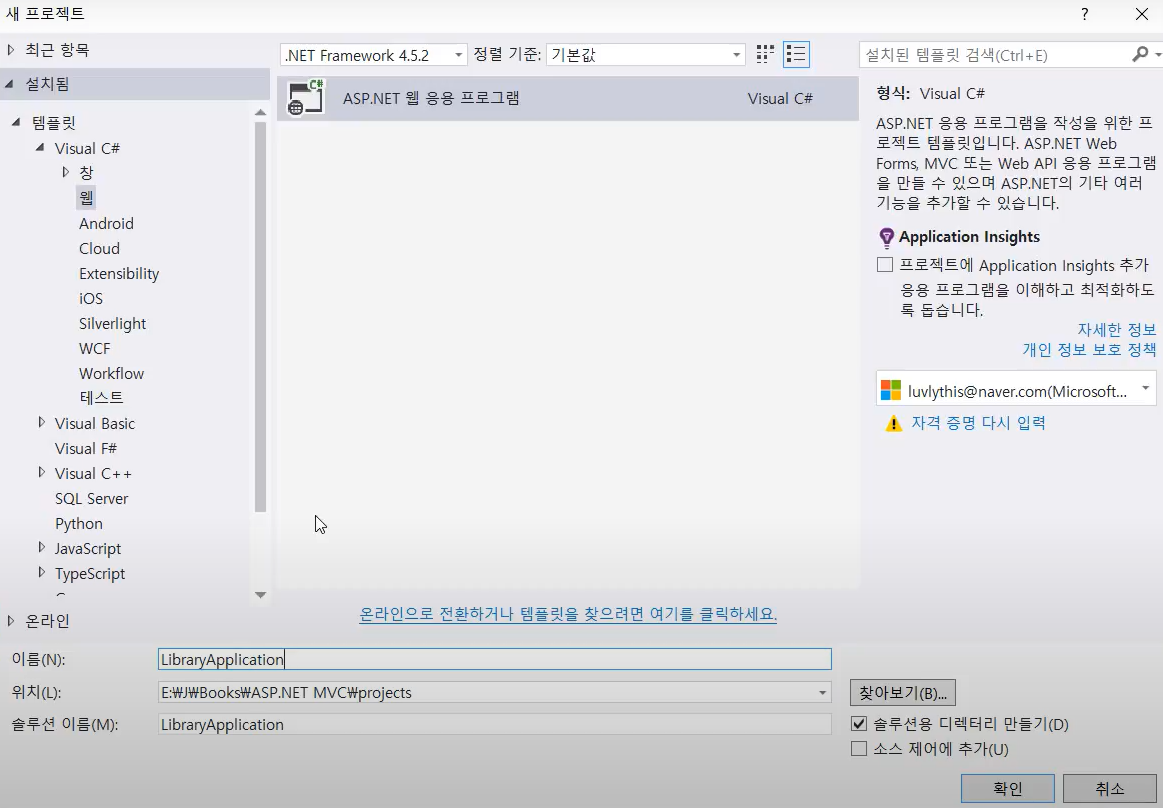Collapse the 템플릿 tree node
Image resolution: width=1163 pixels, height=808 pixels.
[16, 122]
